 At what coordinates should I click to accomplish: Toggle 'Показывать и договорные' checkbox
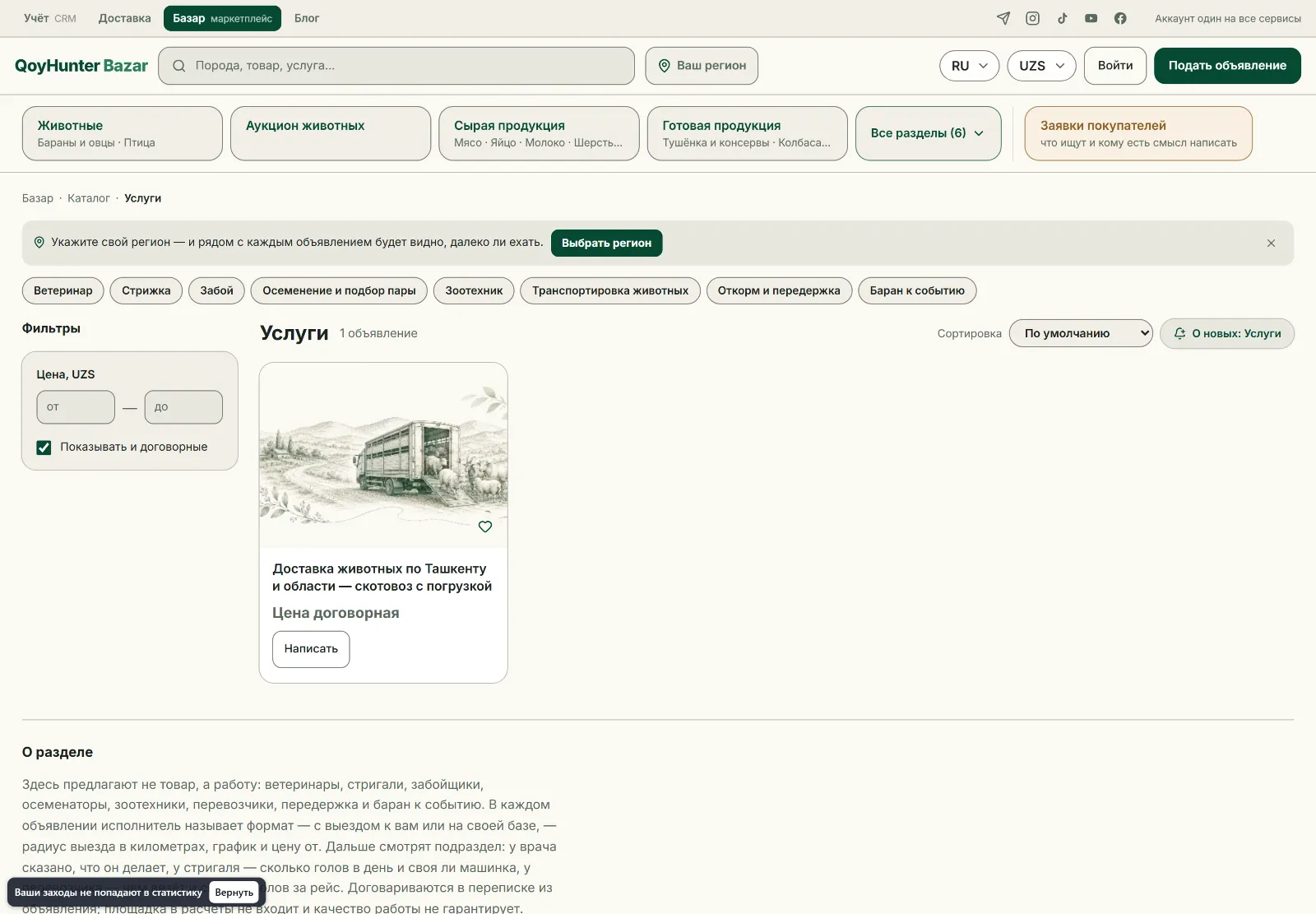pyautogui.click(x=44, y=448)
